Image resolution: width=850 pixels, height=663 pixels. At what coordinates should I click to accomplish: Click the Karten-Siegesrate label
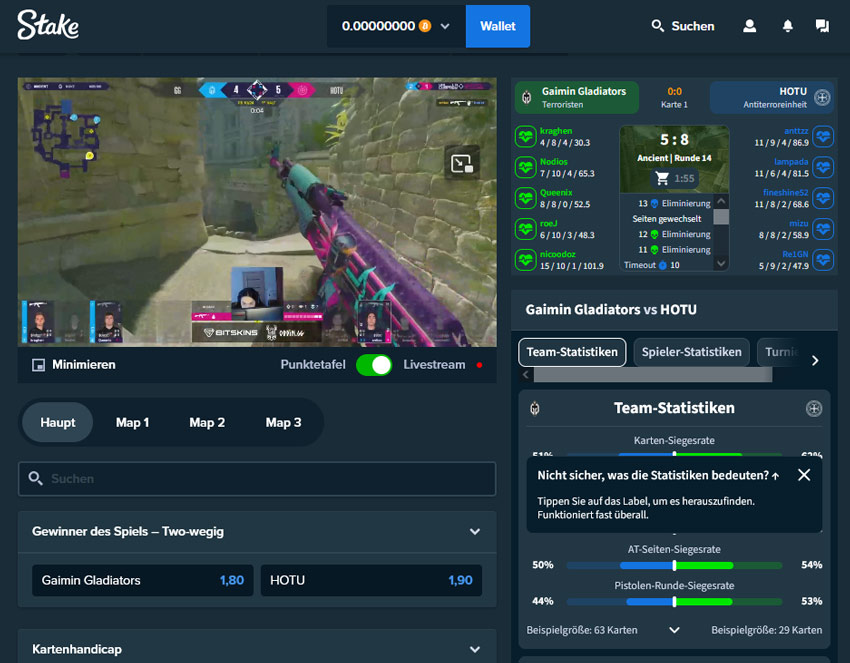[x=674, y=441]
